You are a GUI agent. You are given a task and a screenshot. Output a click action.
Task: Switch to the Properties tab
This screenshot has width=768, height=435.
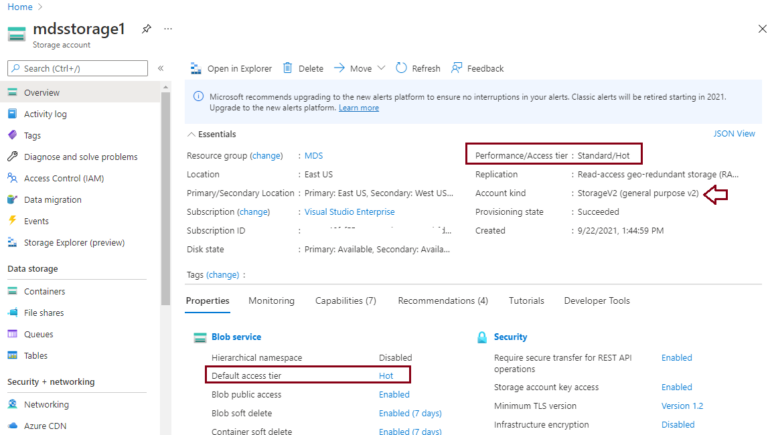[x=208, y=301]
